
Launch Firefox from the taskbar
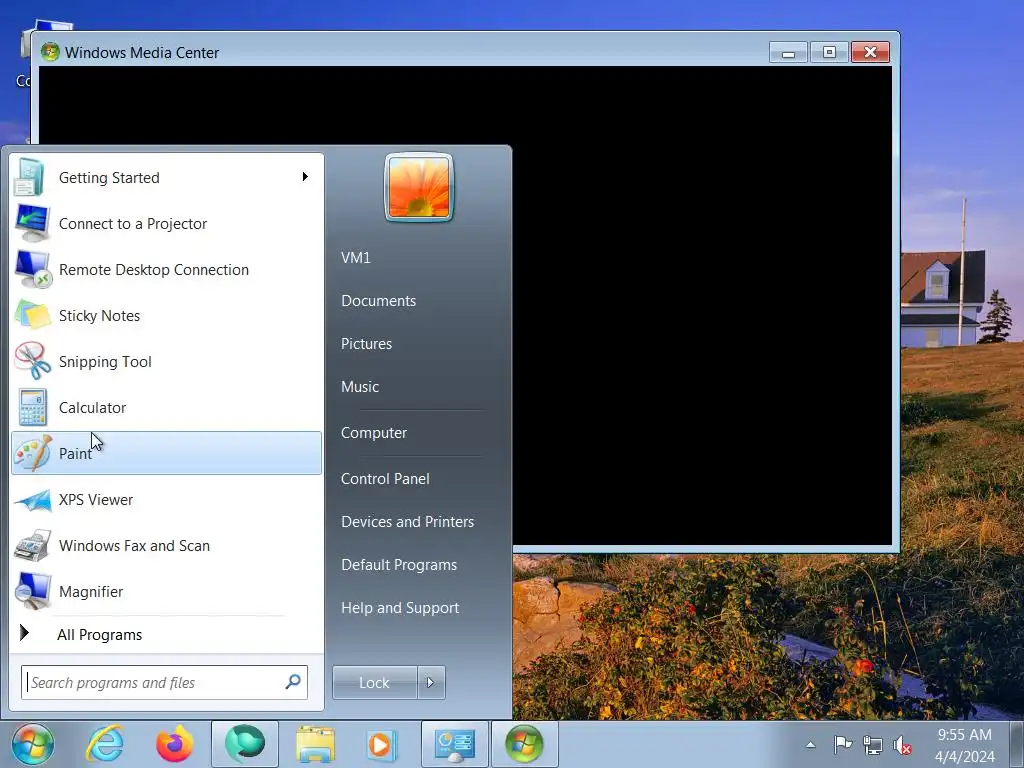pyautogui.click(x=175, y=744)
